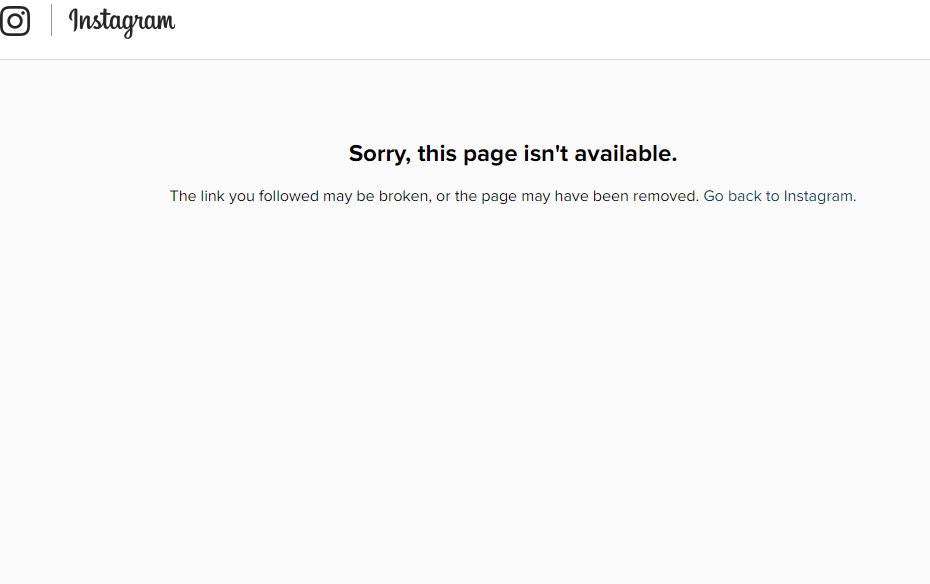This screenshot has height=584, width=930.
Task: Click the Instagram camera glyph icon
Action: click(14, 21)
